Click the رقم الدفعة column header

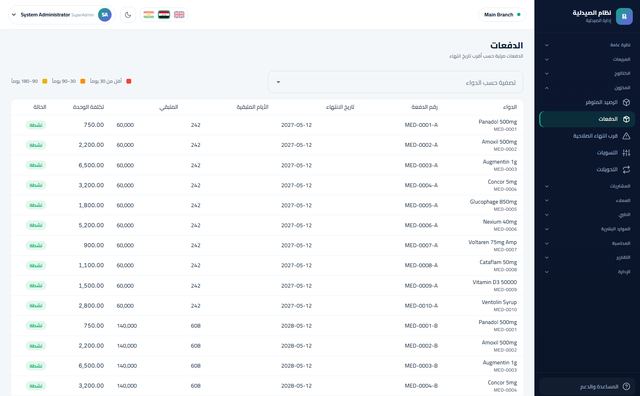pos(424,107)
